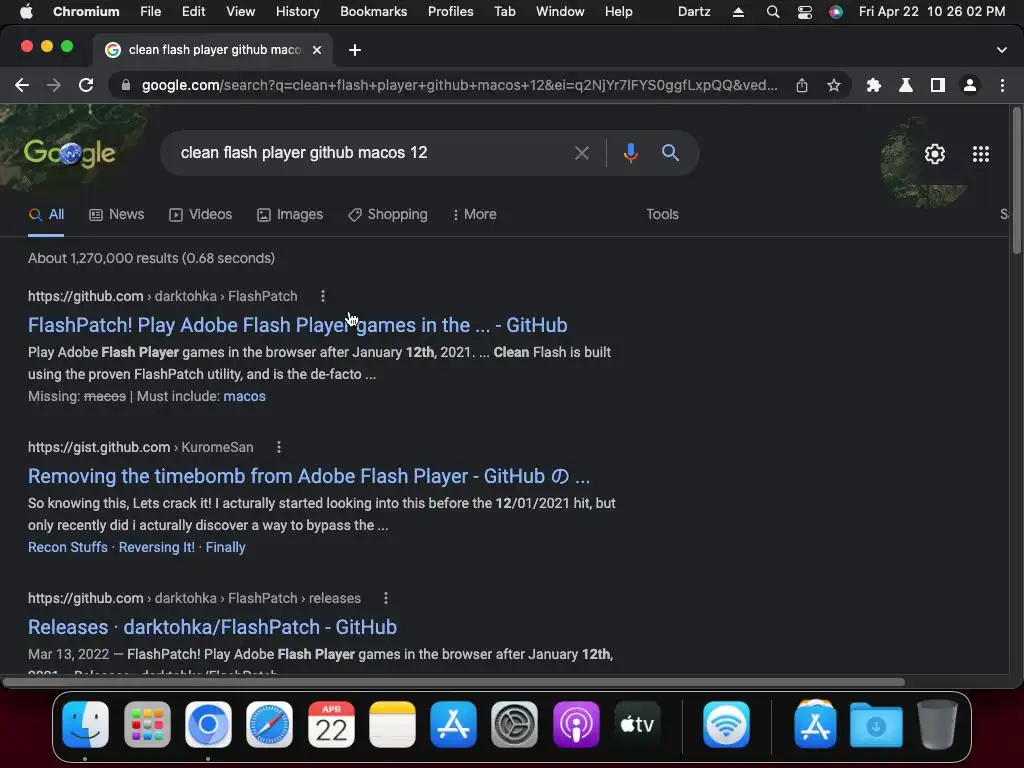Open the Google apps grid
The image size is (1024, 768).
(x=981, y=154)
